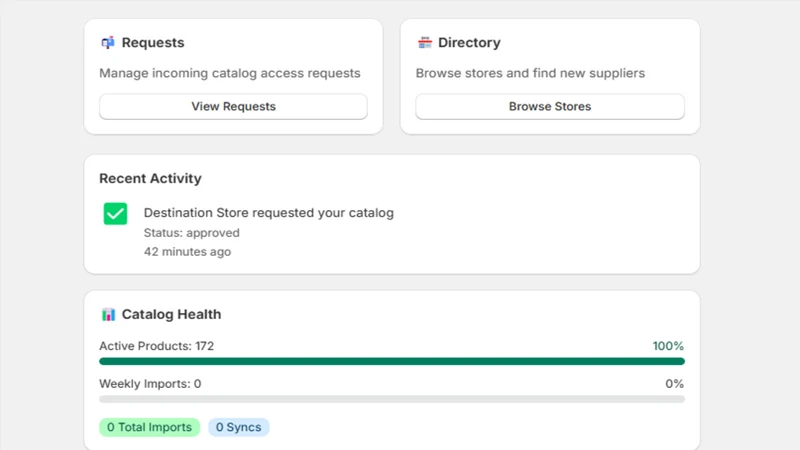Click the 0% percentage value
The width and height of the screenshot is (800, 450).
pyautogui.click(x=674, y=384)
